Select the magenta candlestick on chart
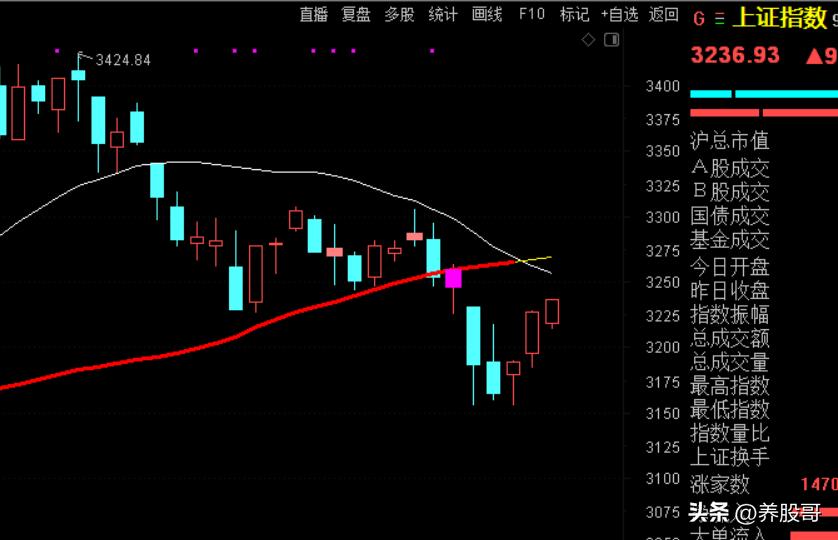 tap(453, 279)
